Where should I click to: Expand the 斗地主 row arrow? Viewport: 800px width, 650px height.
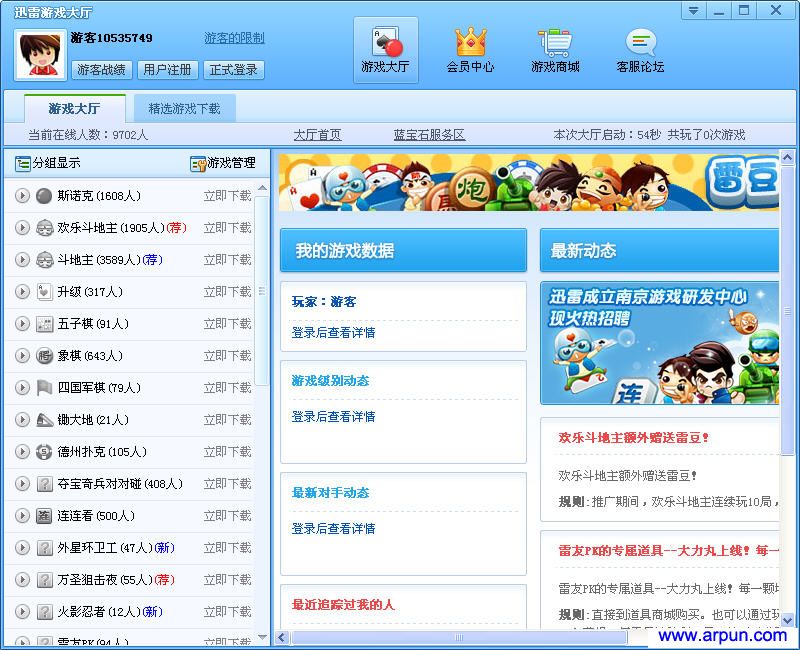tap(22, 260)
